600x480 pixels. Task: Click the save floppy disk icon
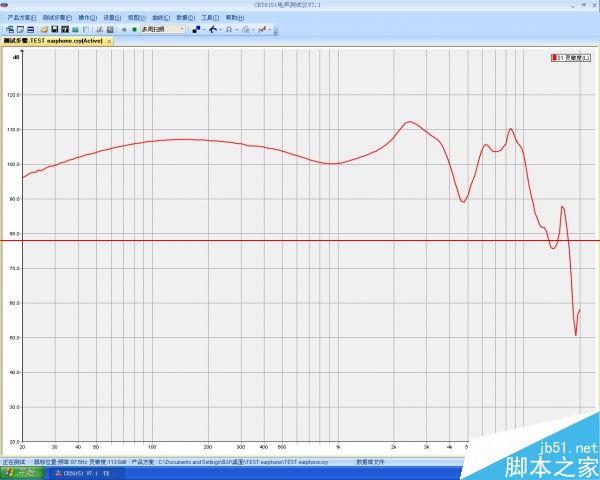click(54, 29)
